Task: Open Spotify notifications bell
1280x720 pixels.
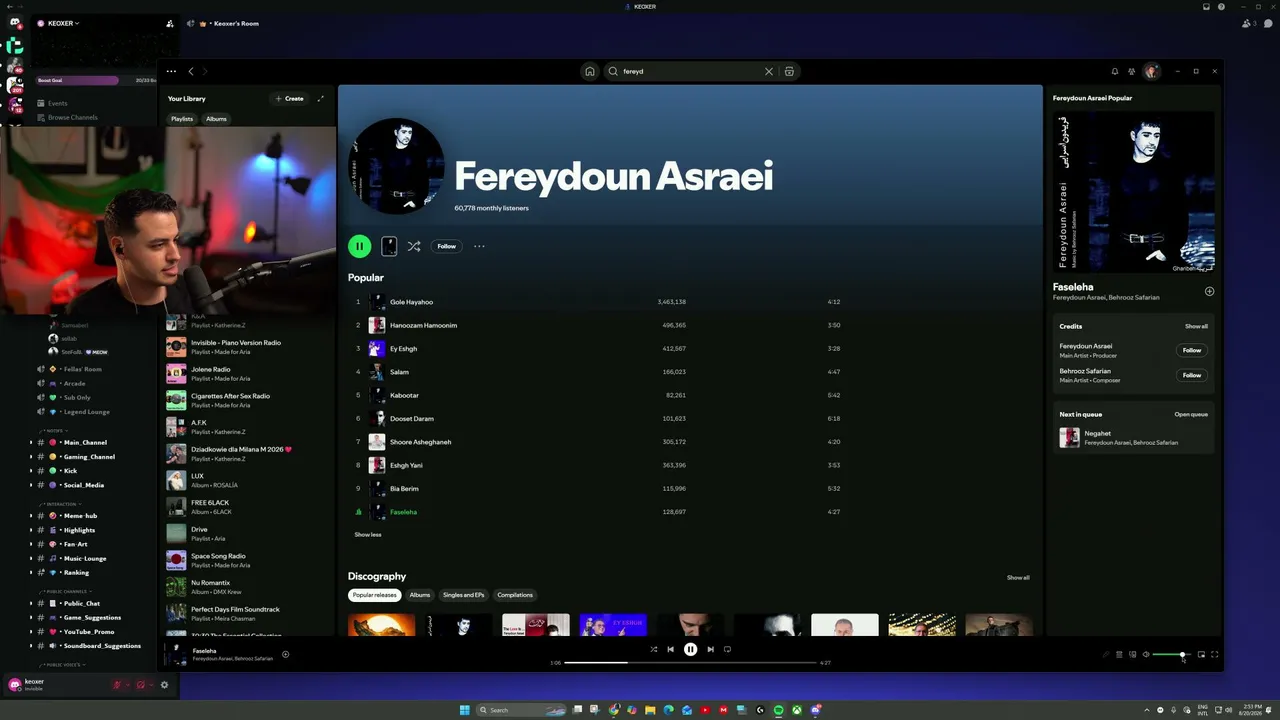Action: [1115, 71]
